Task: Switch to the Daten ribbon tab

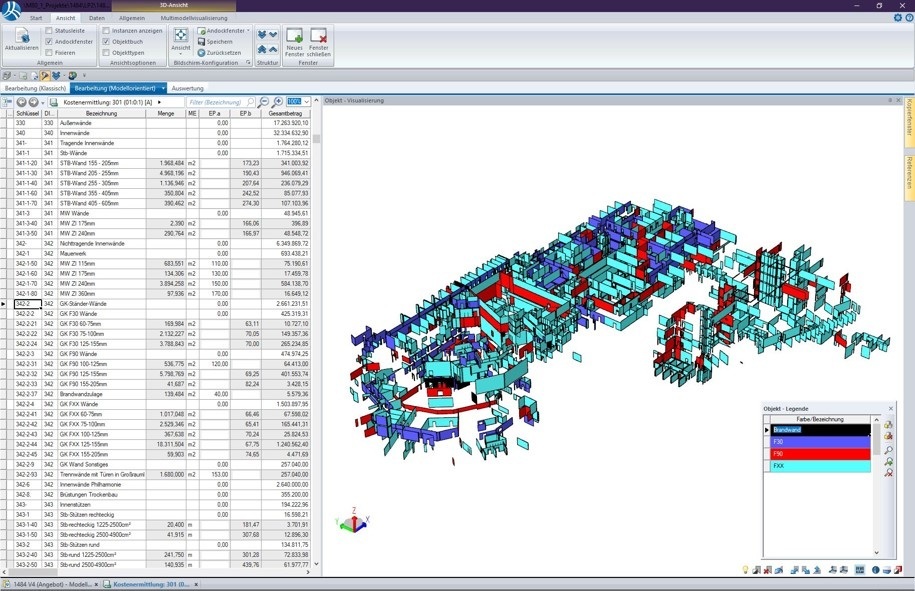Action: click(x=96, y=18)
